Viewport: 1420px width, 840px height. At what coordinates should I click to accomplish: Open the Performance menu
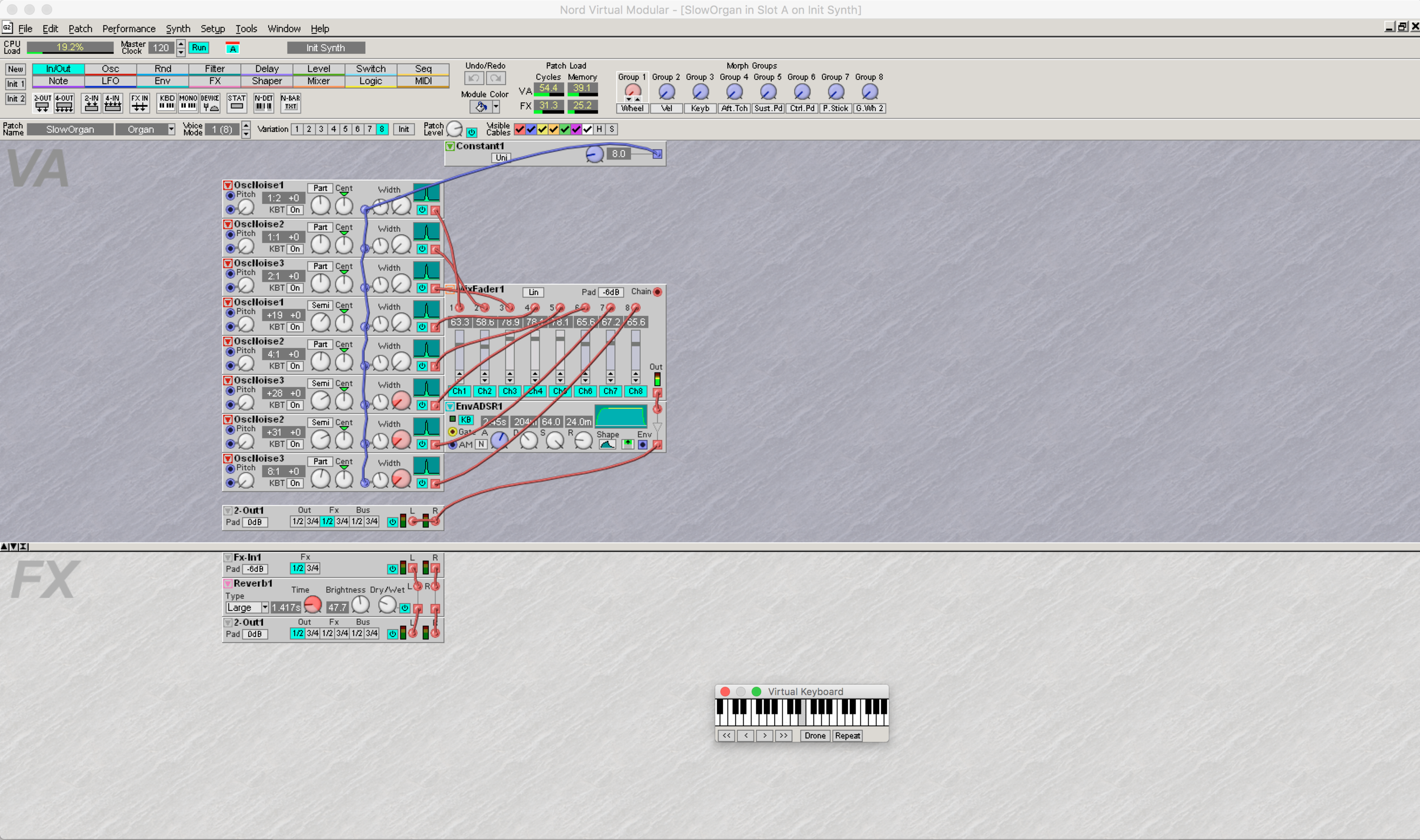click(128, 28)
